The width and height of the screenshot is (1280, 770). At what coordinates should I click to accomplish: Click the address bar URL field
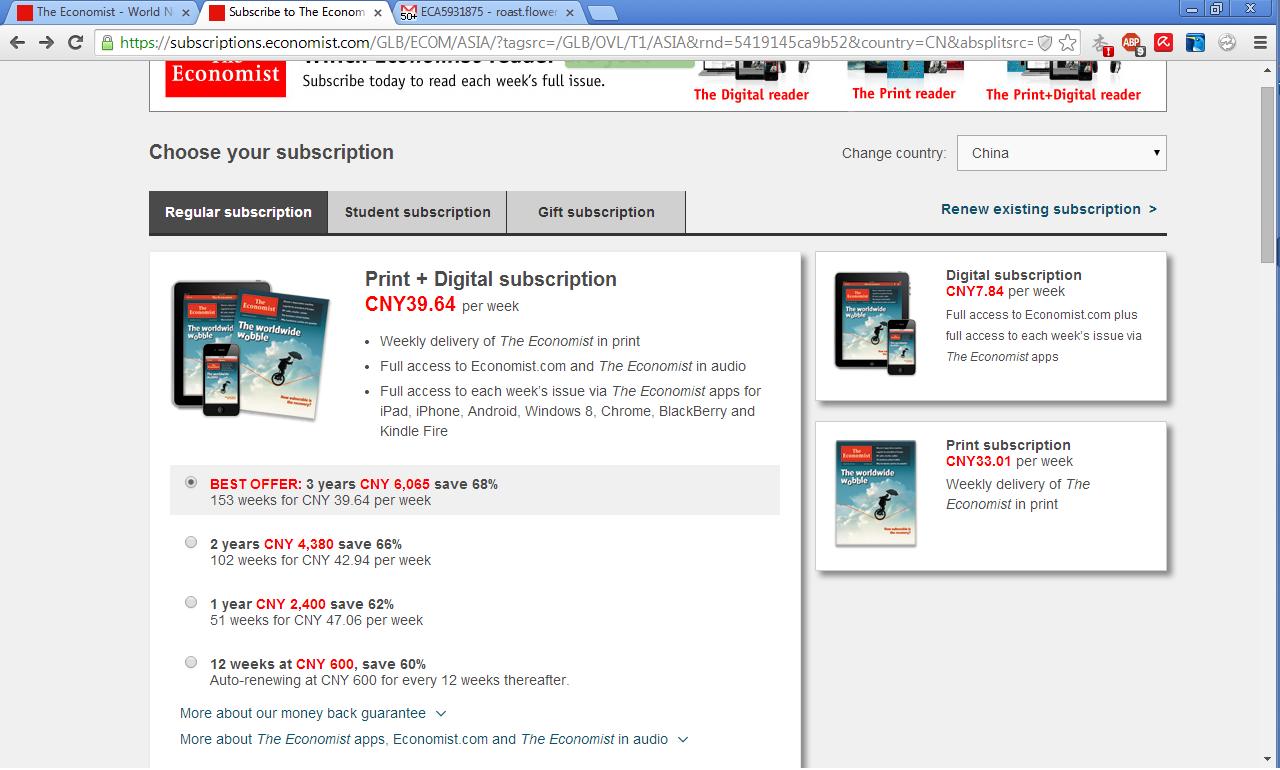tap(575, 42)
